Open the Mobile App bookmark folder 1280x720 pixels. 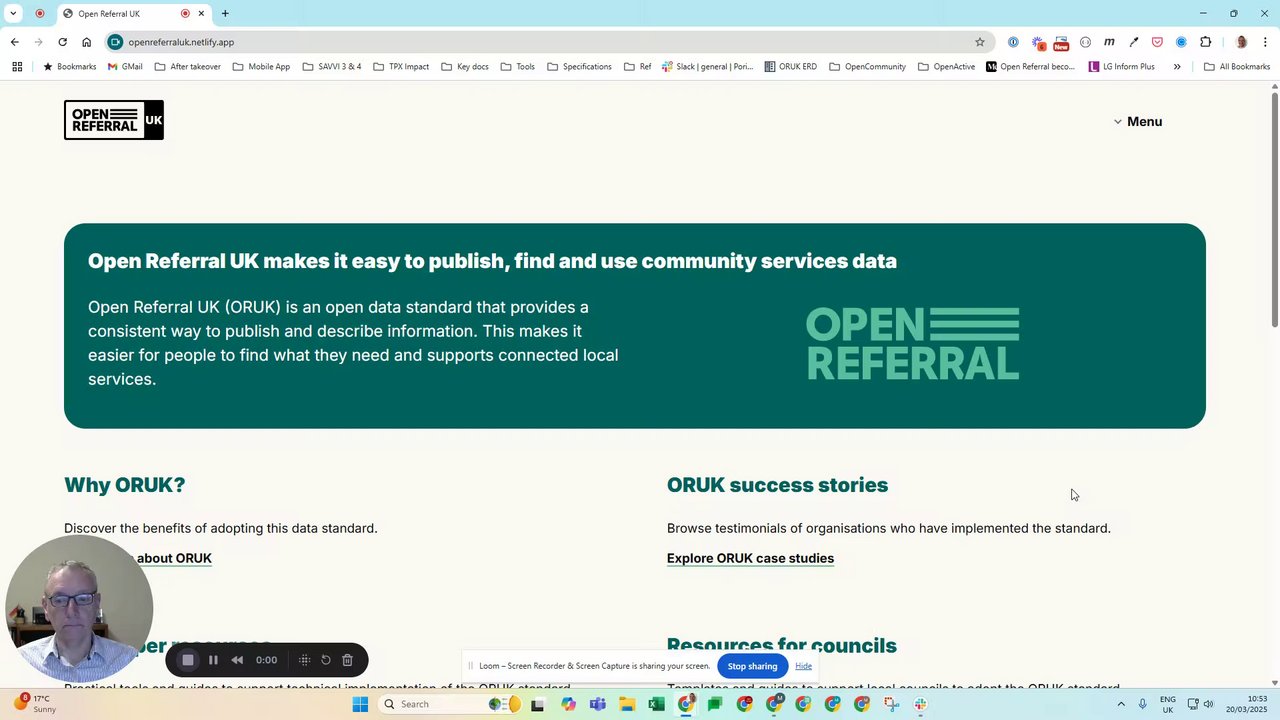[261, 67]
